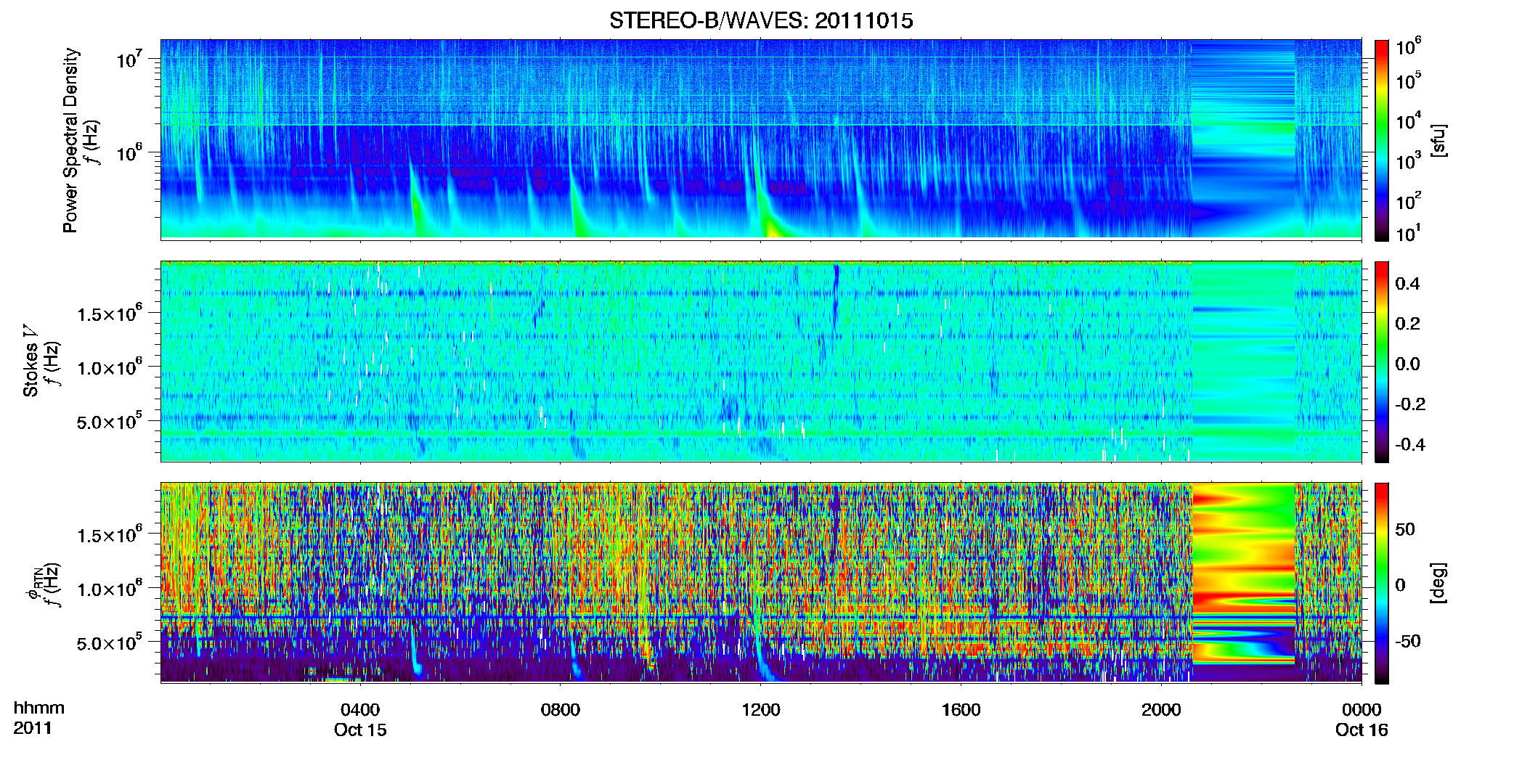Image resolution: width=1522 pixels, height=784 pixels.
Task: Click the 0000 time axis label
Action: pyautogui.click(x=1362, y=709)
